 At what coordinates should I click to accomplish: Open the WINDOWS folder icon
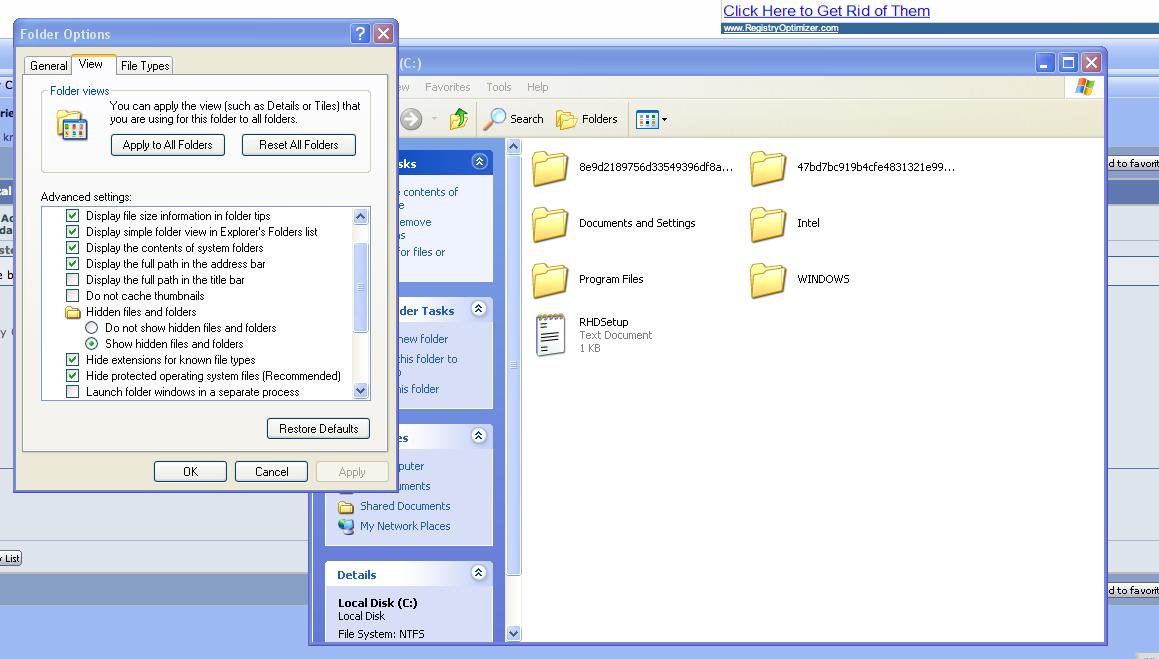tap(768, 280)
